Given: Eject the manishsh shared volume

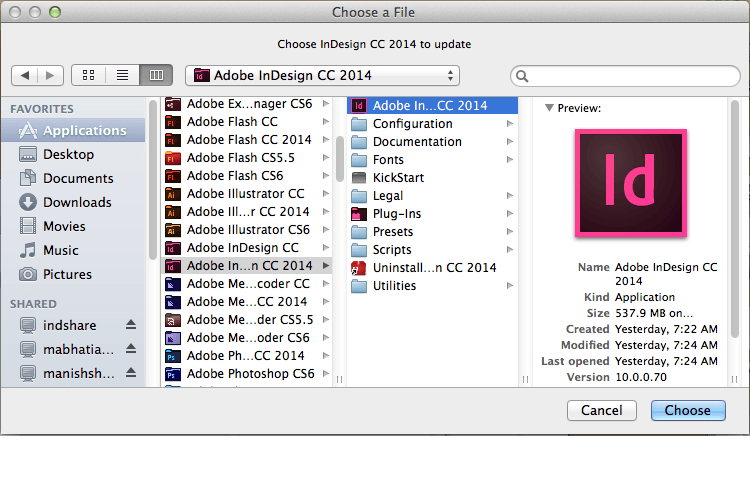Looking at the screenshot, I should point(131,373).
